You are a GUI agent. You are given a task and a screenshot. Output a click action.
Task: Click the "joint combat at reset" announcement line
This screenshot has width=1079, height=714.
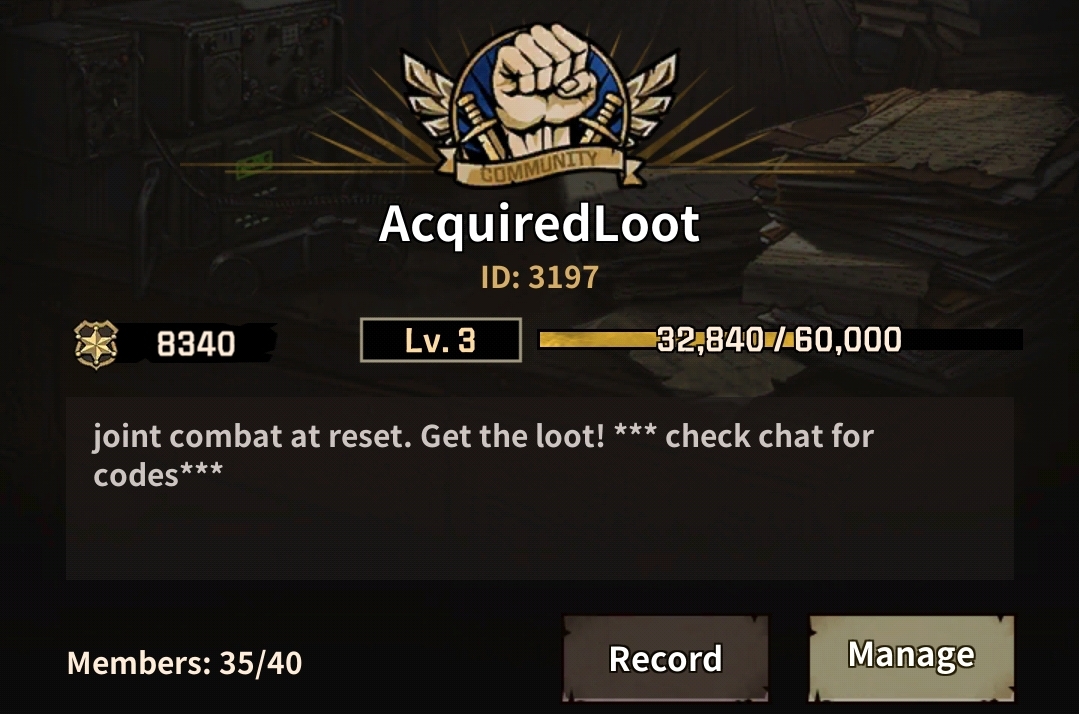point(252,436)
